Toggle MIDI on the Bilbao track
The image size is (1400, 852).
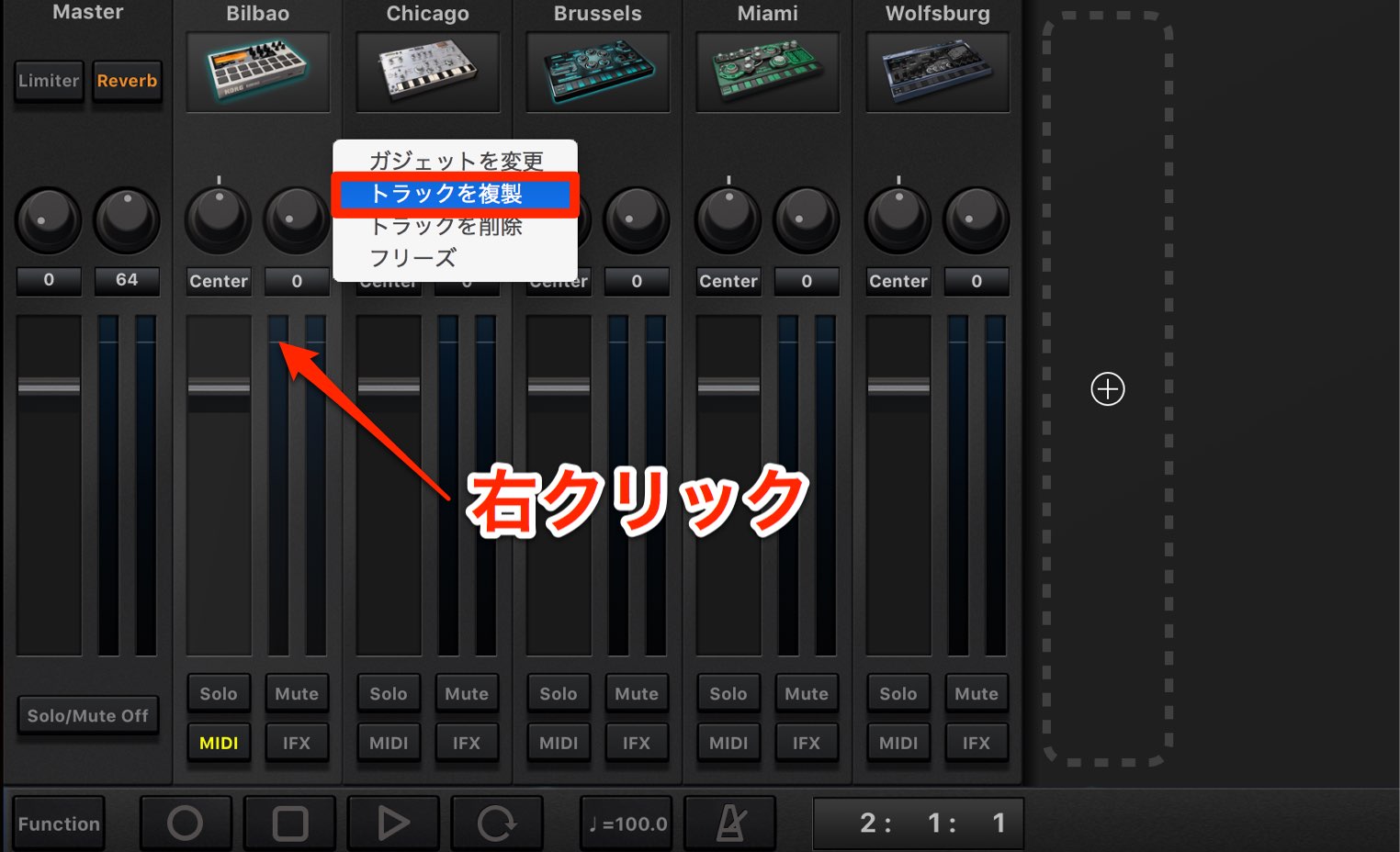coord(219,743)
